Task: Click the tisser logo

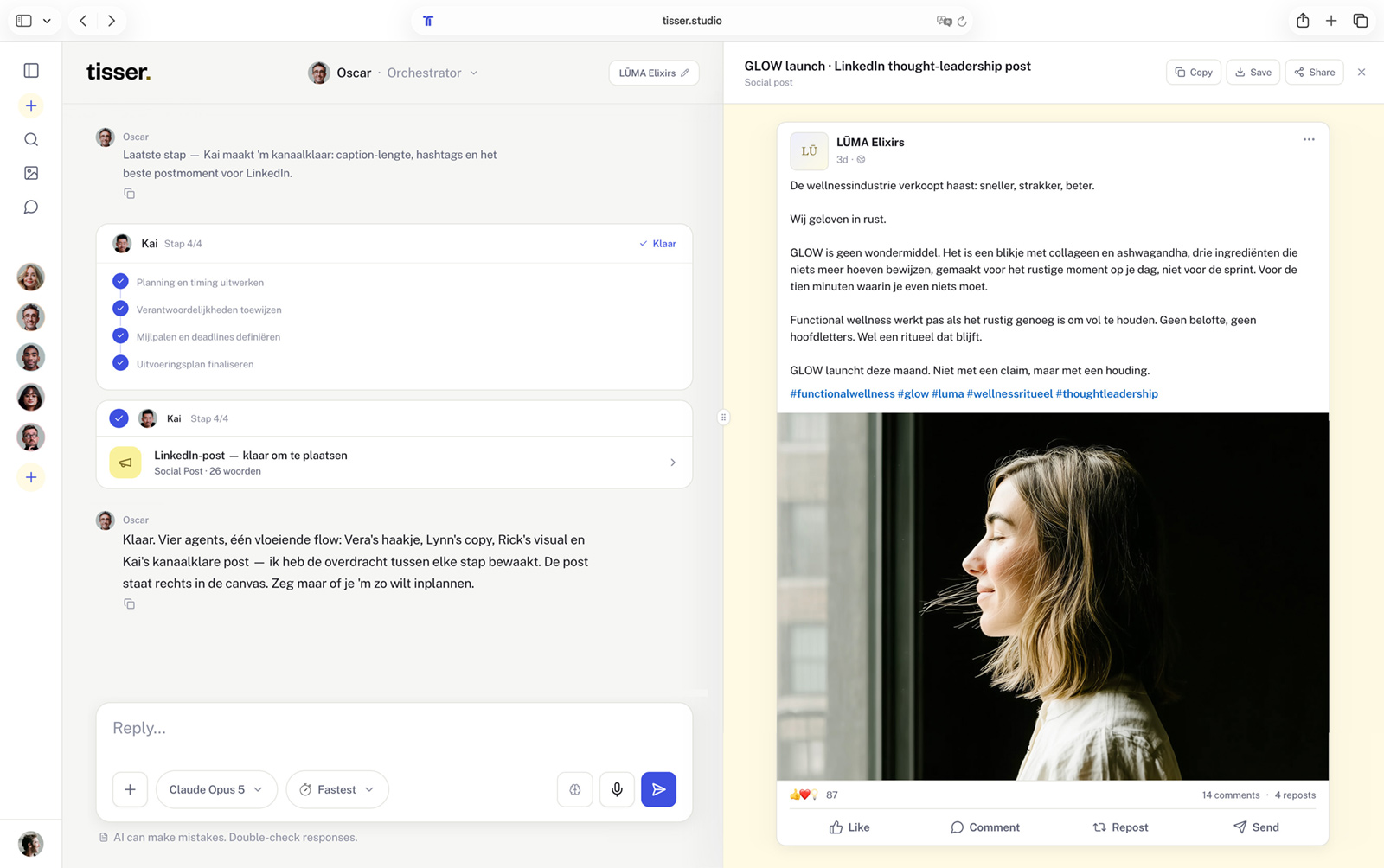Action: click(x=119, y=72)
